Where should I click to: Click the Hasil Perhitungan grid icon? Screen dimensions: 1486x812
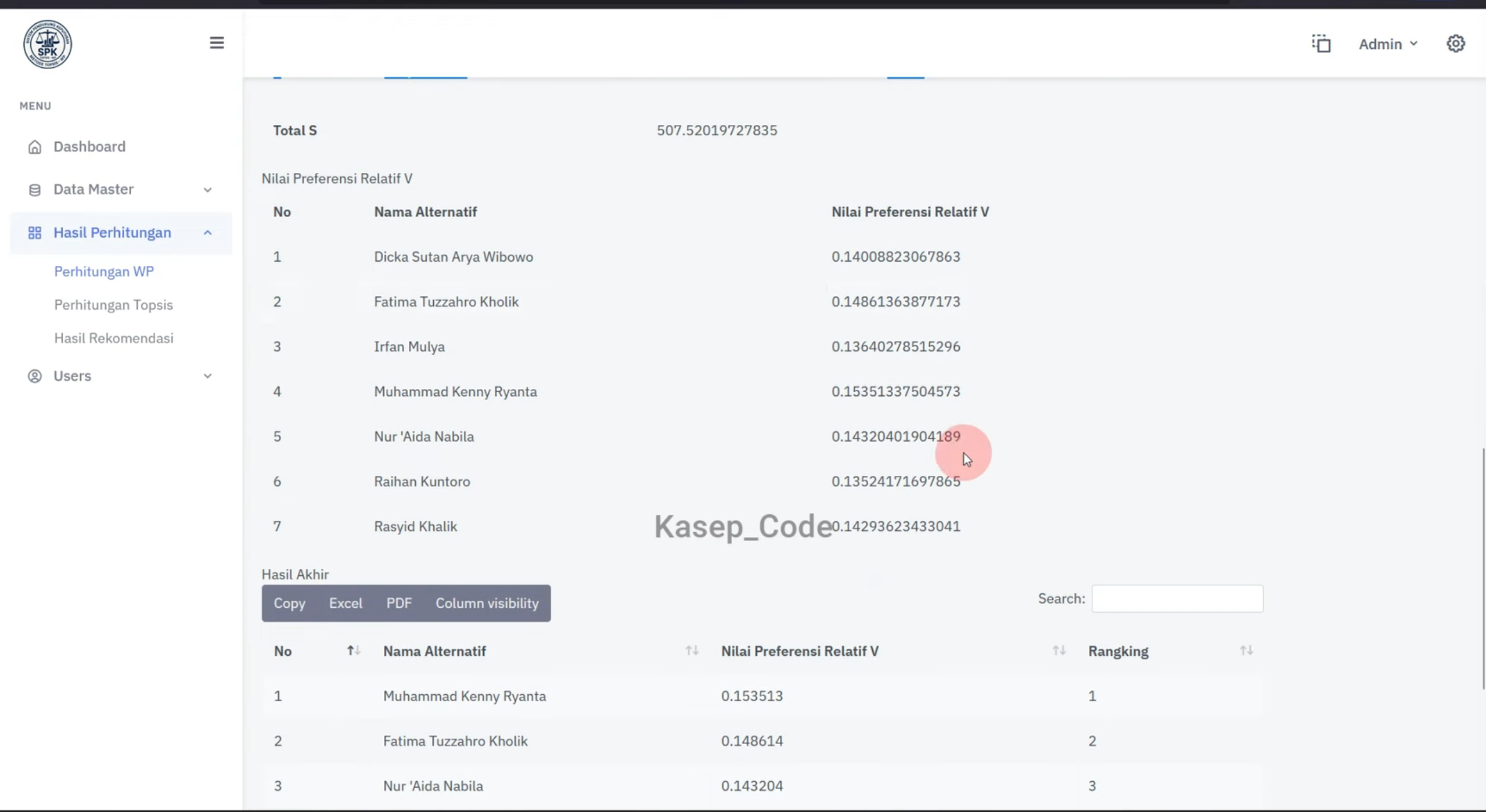coord(35,233)
